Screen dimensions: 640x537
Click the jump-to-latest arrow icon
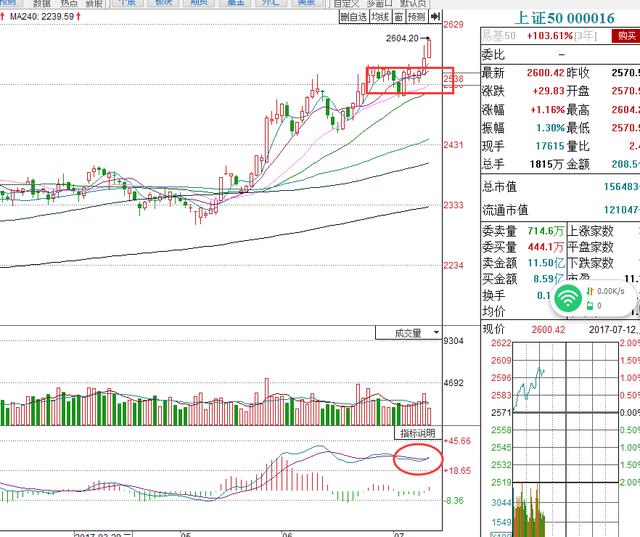[x=436, y=17]
